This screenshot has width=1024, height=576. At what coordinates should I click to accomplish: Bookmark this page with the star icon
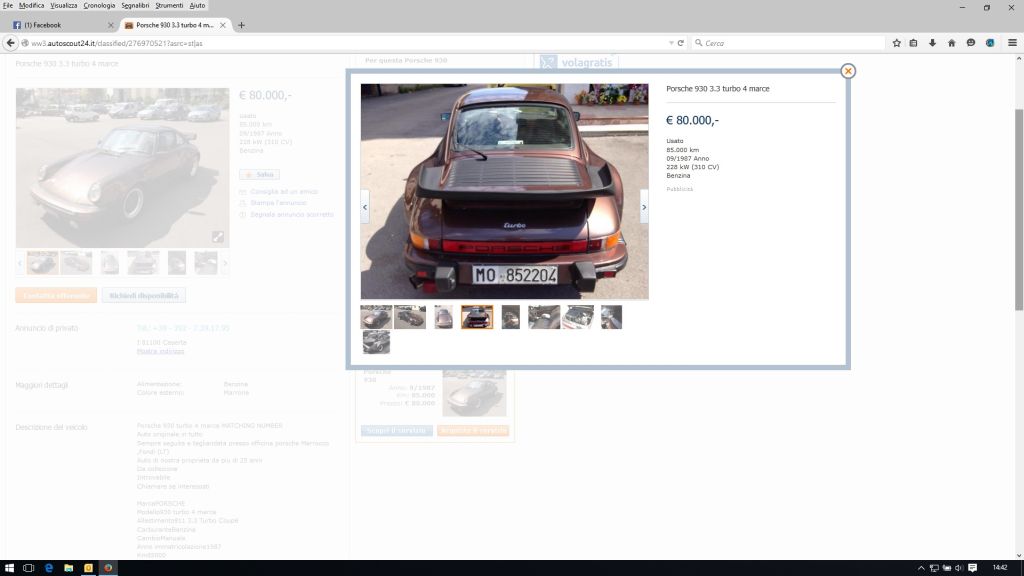[897, 43]
